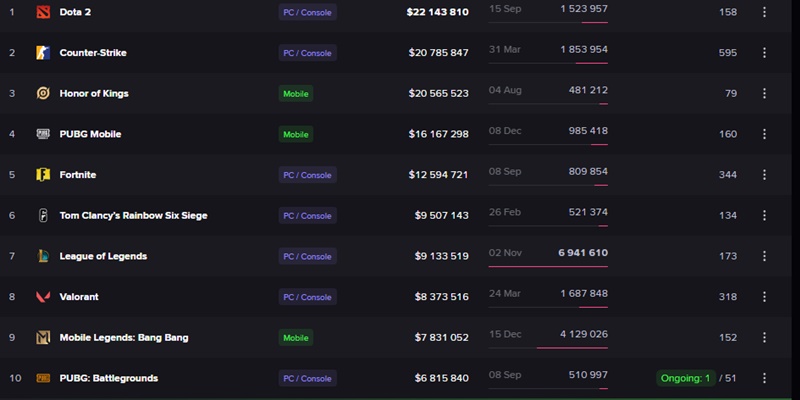Click the Counter-Strike game icon
The image size is (800, 400).
click(43, 53)
